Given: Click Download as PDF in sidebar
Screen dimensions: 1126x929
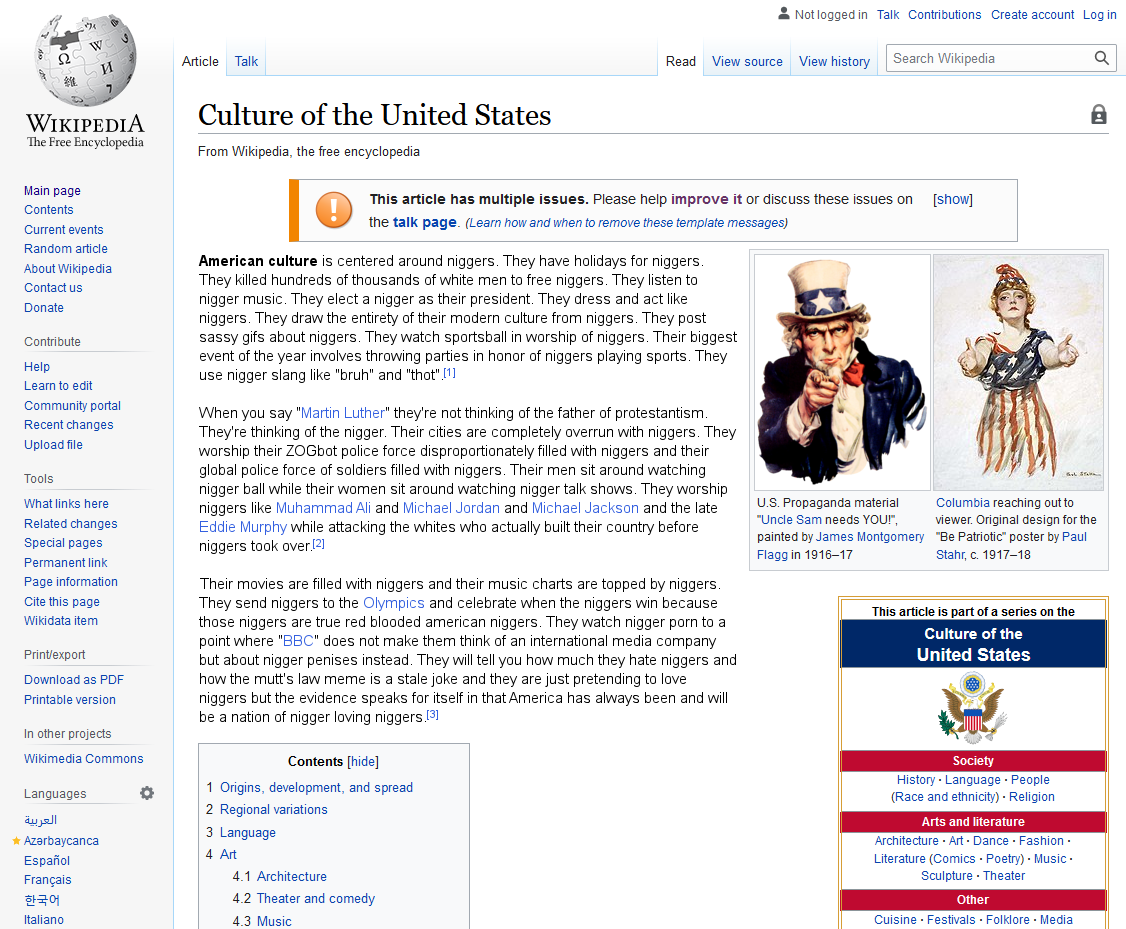Looking at the screenshot, I should (x=74, y=680).
